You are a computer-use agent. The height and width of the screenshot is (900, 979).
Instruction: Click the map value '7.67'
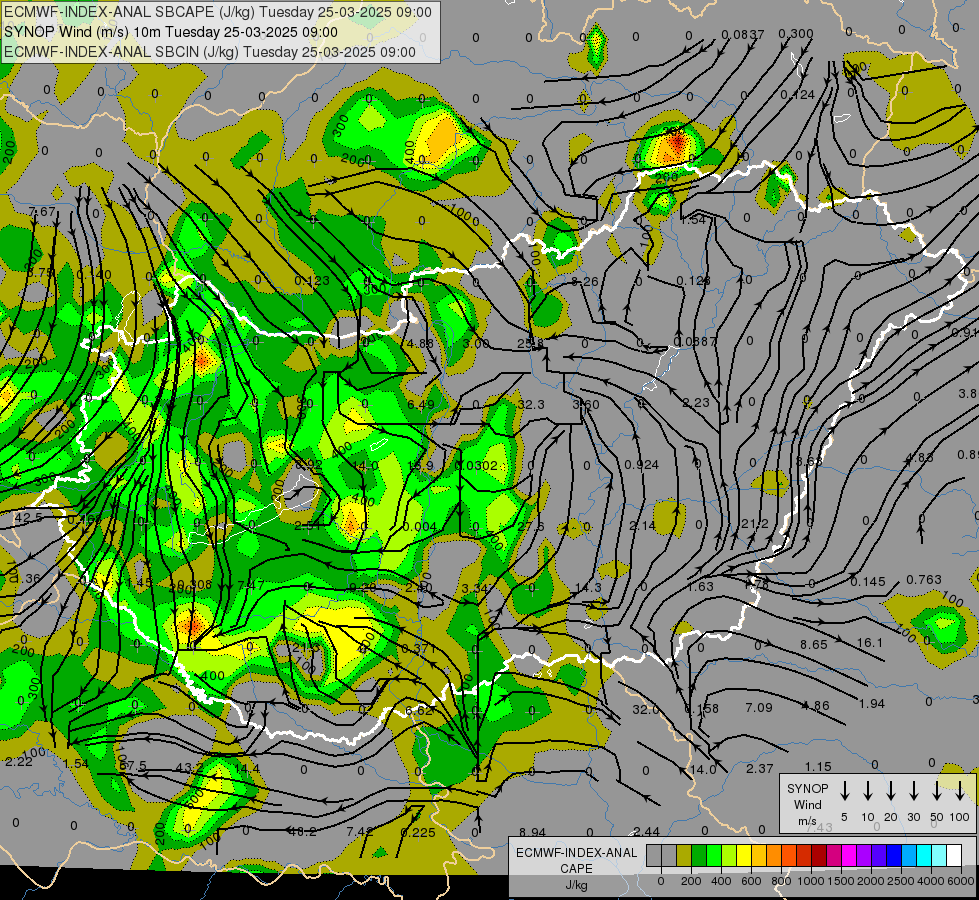(42, 212)
